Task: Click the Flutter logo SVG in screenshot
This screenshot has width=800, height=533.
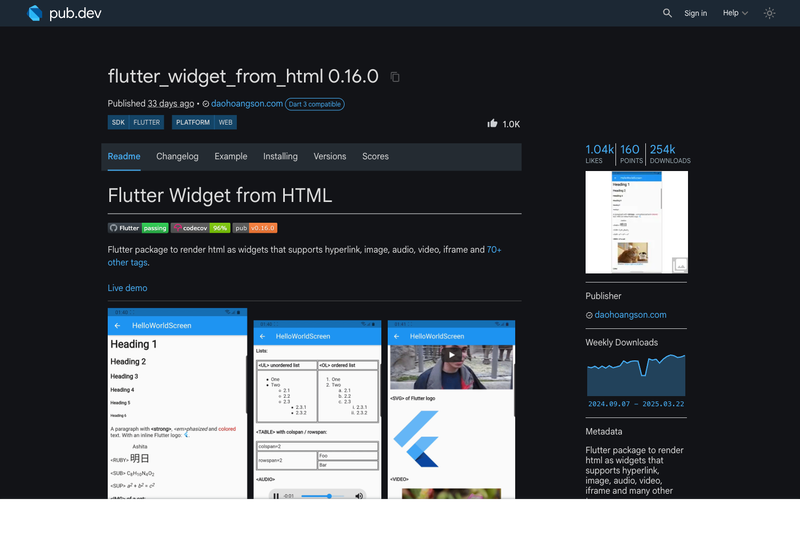Action: pos(416,439)
